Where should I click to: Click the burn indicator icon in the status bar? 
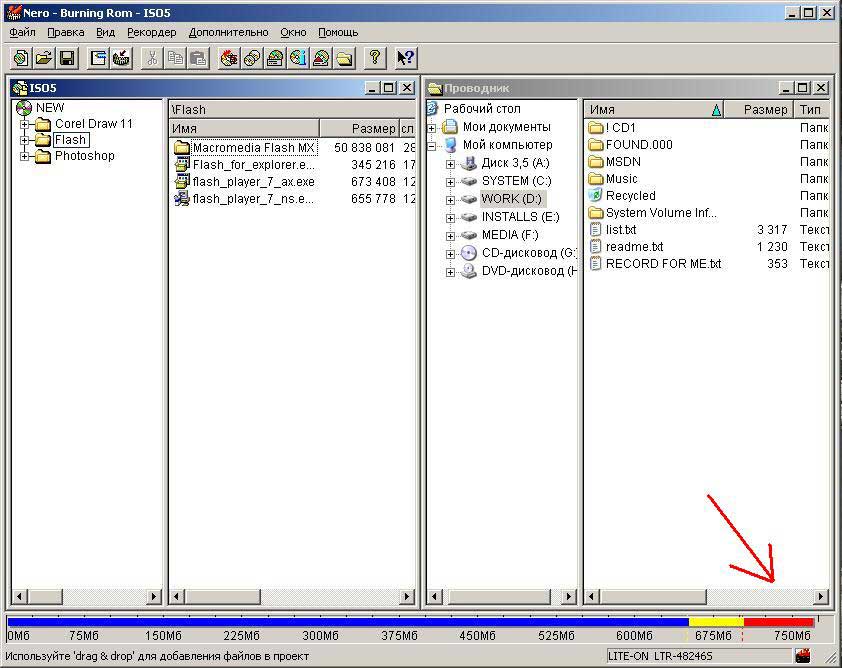tap(803, 656)
